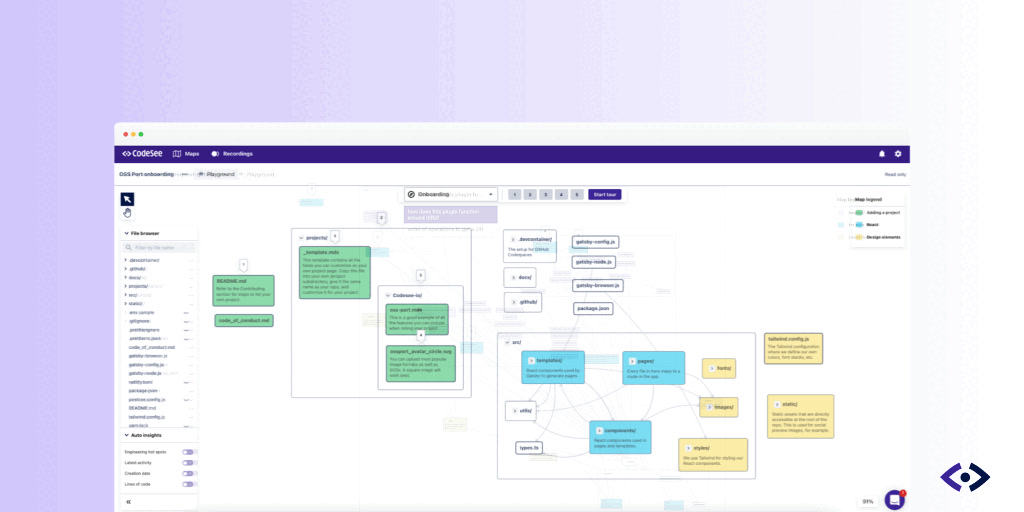The width and height of the screenshot is (1024, 512).
Task: Start the onboarding tour
Action: [605, 195]
